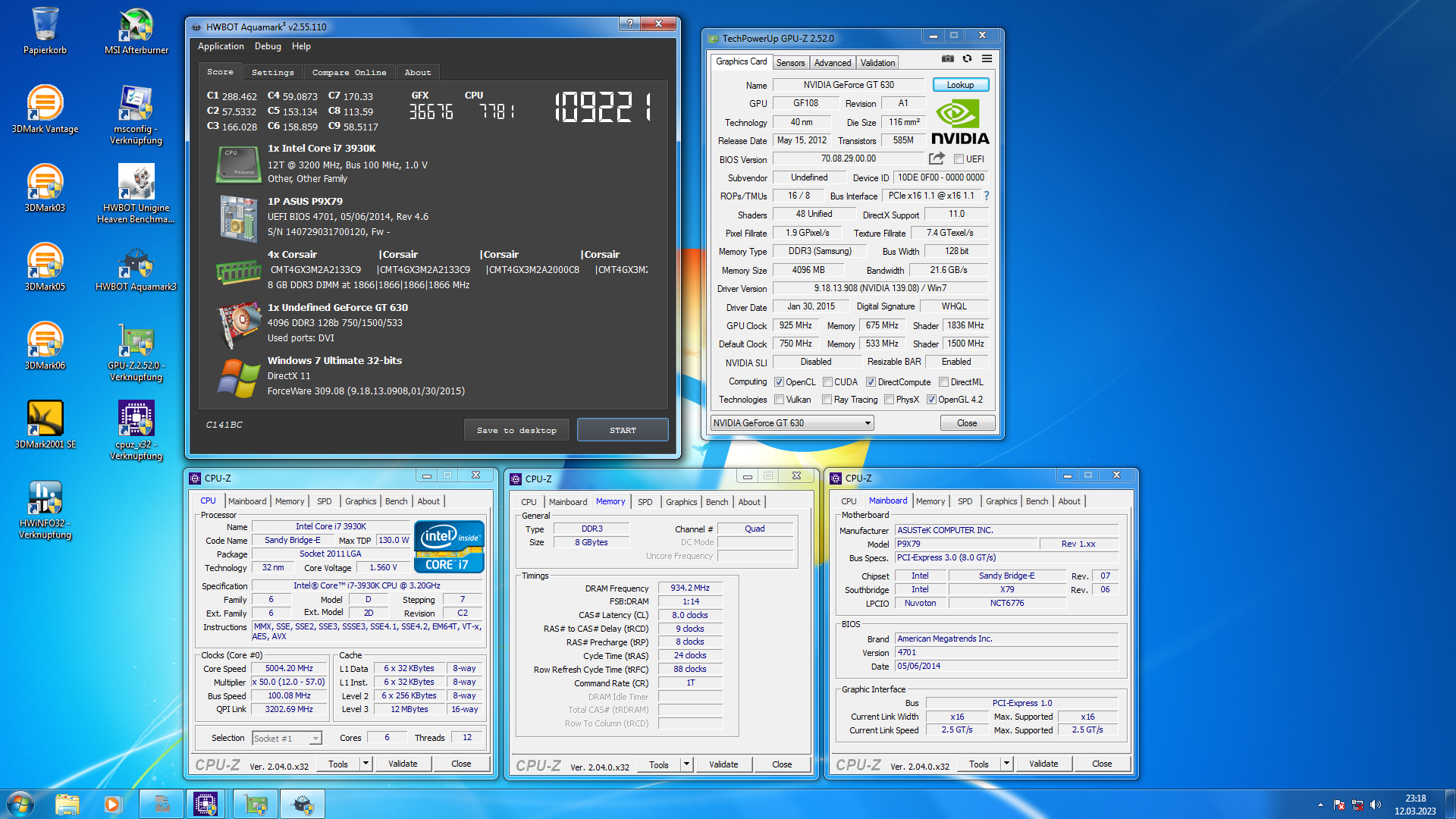
Task: Click the Name field in GPU-Z
Action: [x=849, y=85]
